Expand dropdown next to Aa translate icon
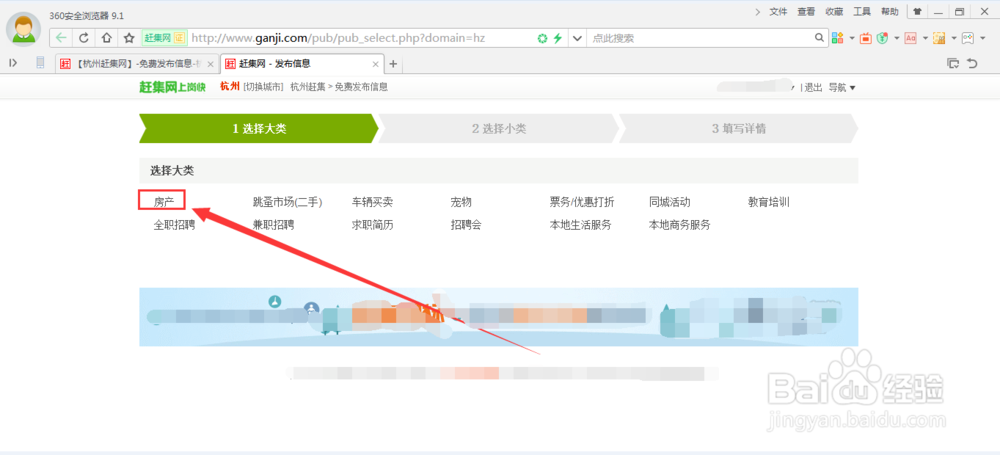 925,38
